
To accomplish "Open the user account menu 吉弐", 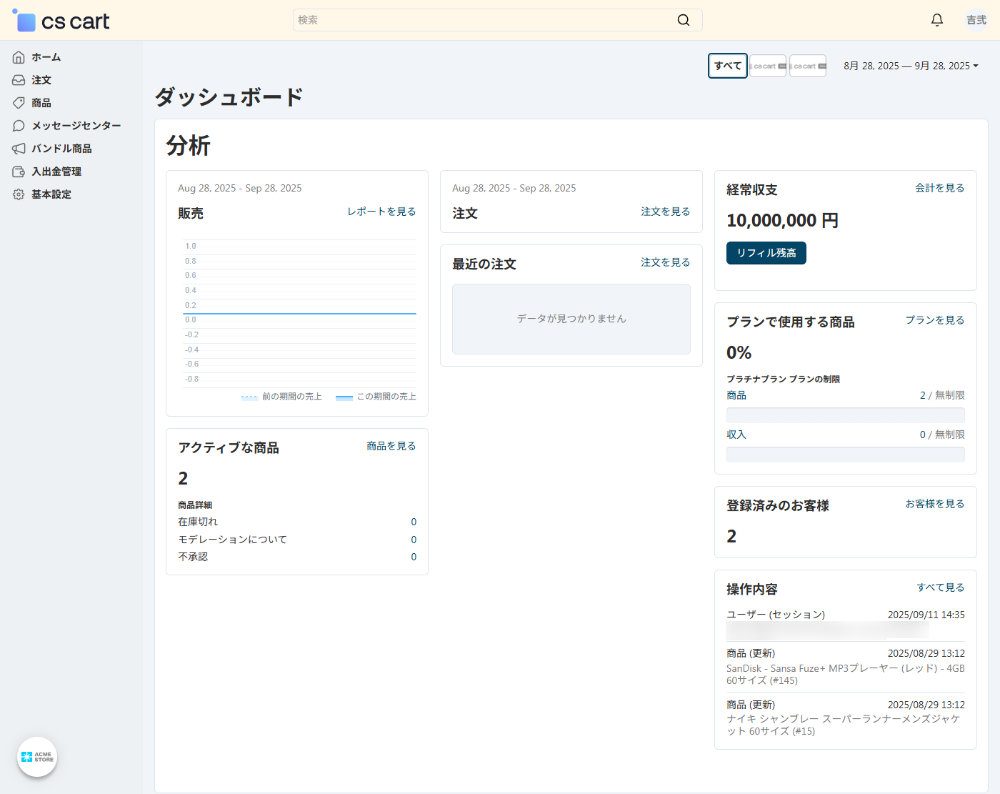I will pyautogui.click(x=975, y=20).
